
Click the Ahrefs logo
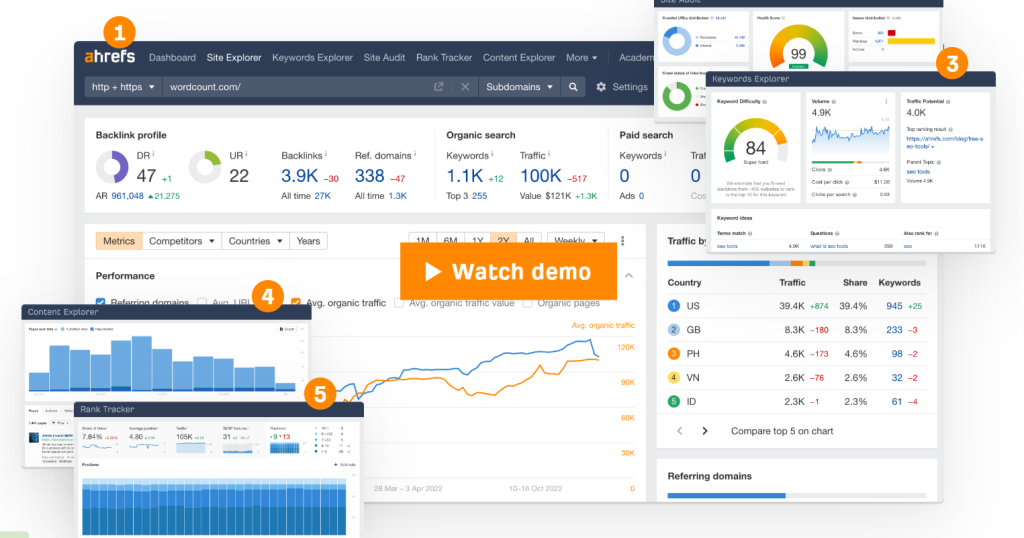(x=110, y=58)
